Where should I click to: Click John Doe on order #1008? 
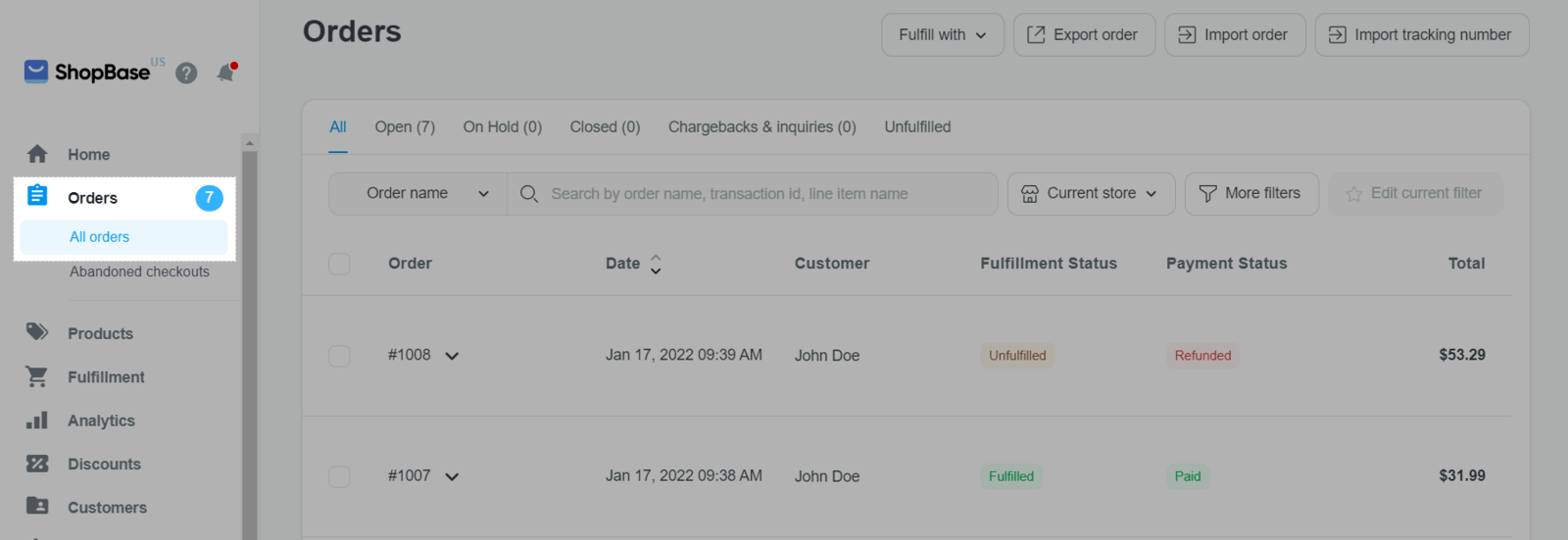coord(827,356)
